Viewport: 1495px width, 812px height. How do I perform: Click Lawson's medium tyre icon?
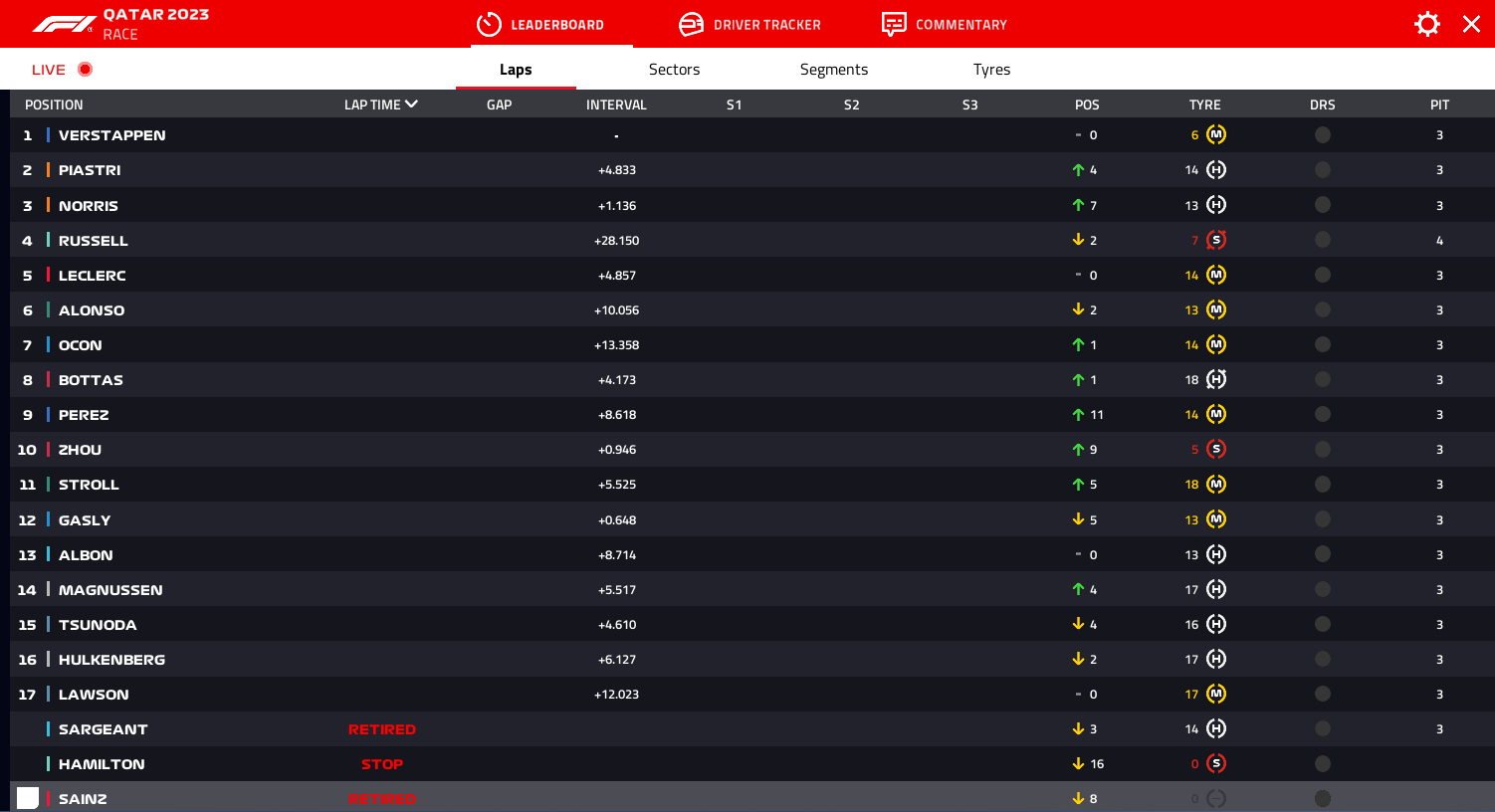pyautogui.click(x=1216, y=694)
